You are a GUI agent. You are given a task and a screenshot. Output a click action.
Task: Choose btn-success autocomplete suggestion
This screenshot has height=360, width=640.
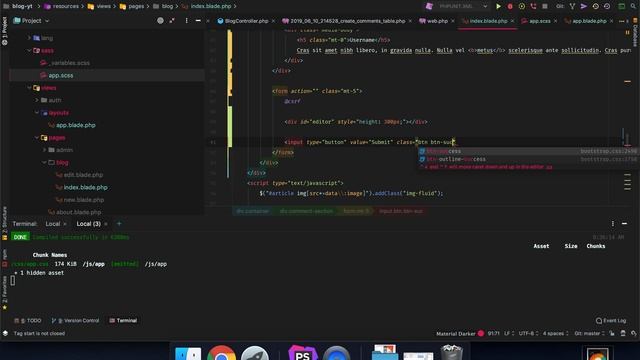coord(528,151)
